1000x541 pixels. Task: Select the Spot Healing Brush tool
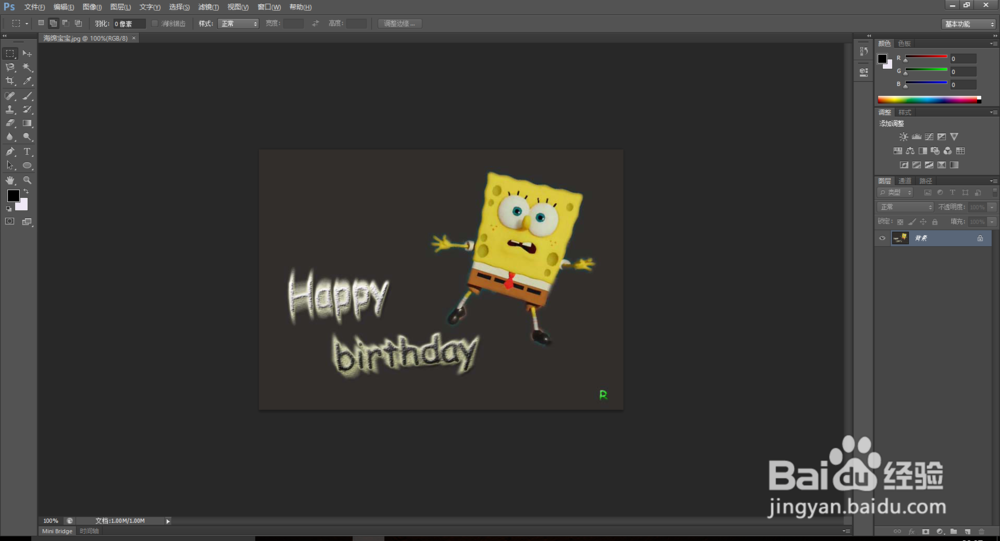(10, 96)
